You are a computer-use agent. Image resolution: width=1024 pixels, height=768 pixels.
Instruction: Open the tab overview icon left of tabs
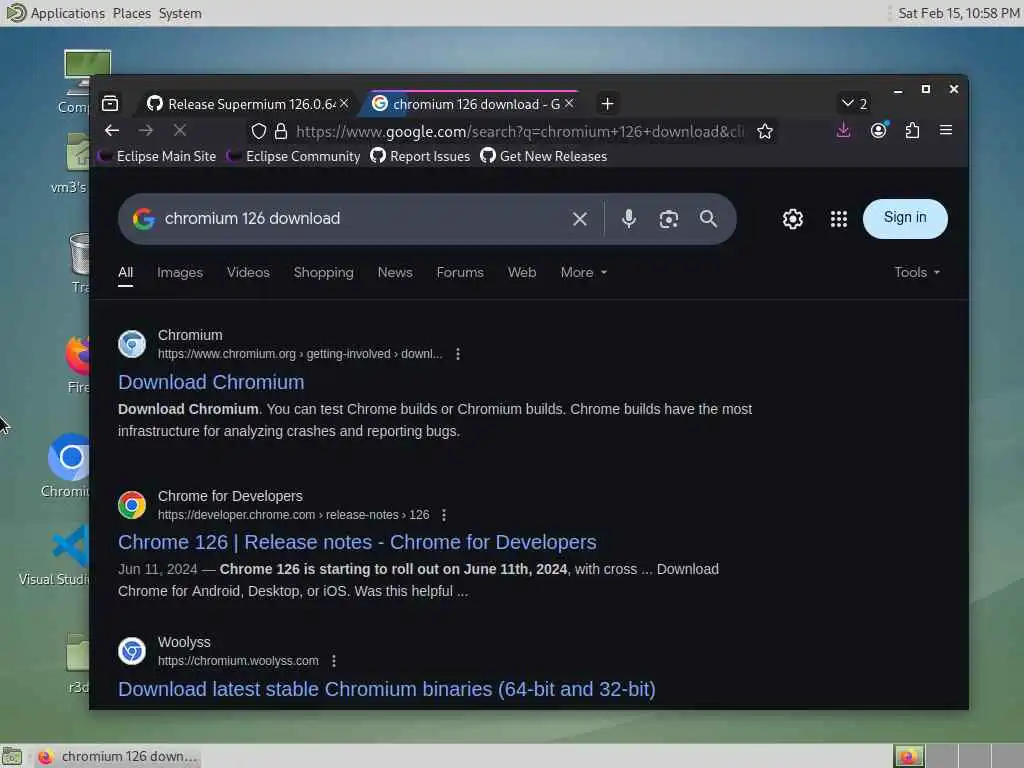point(110,103)
